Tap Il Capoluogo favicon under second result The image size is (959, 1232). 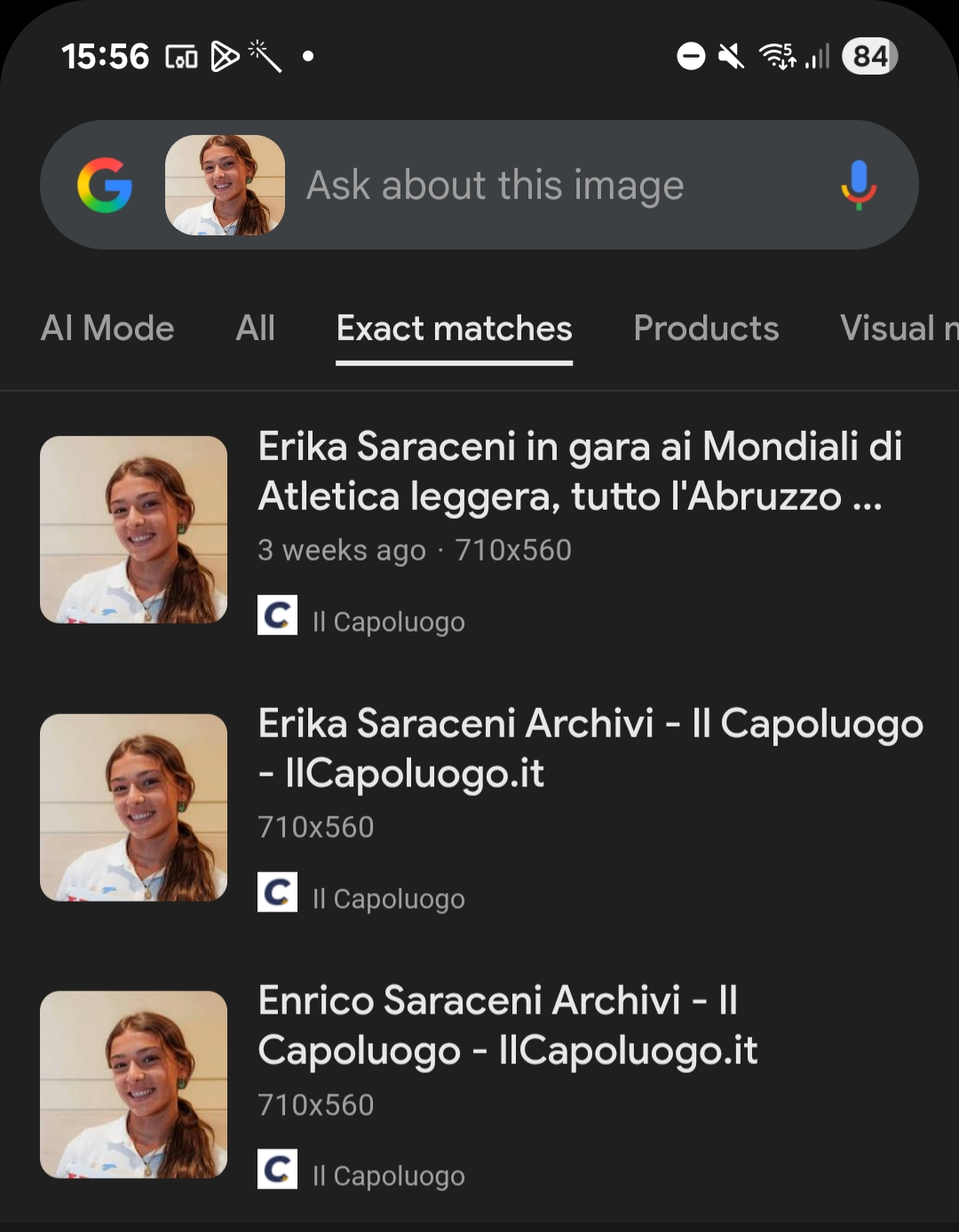pos(277,892)
